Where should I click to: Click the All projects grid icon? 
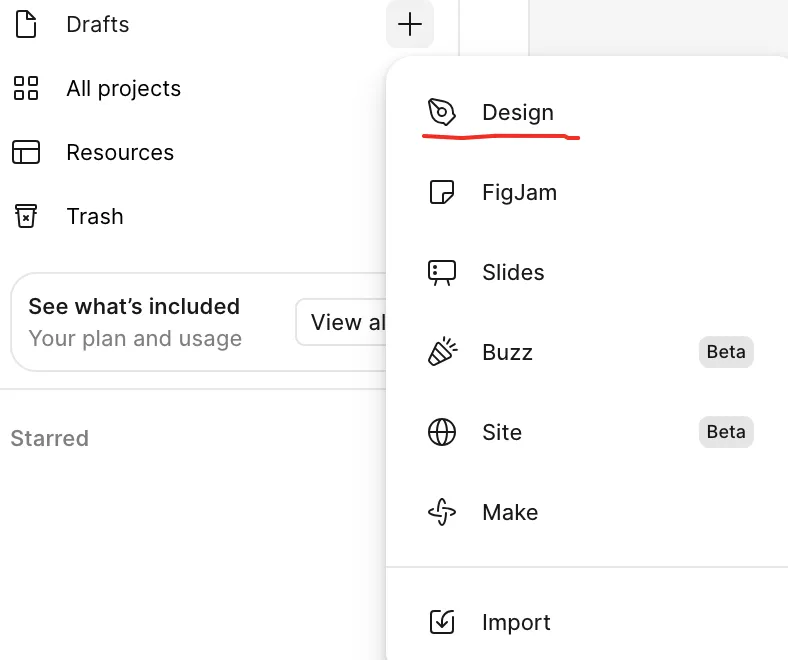coord(25,88)
